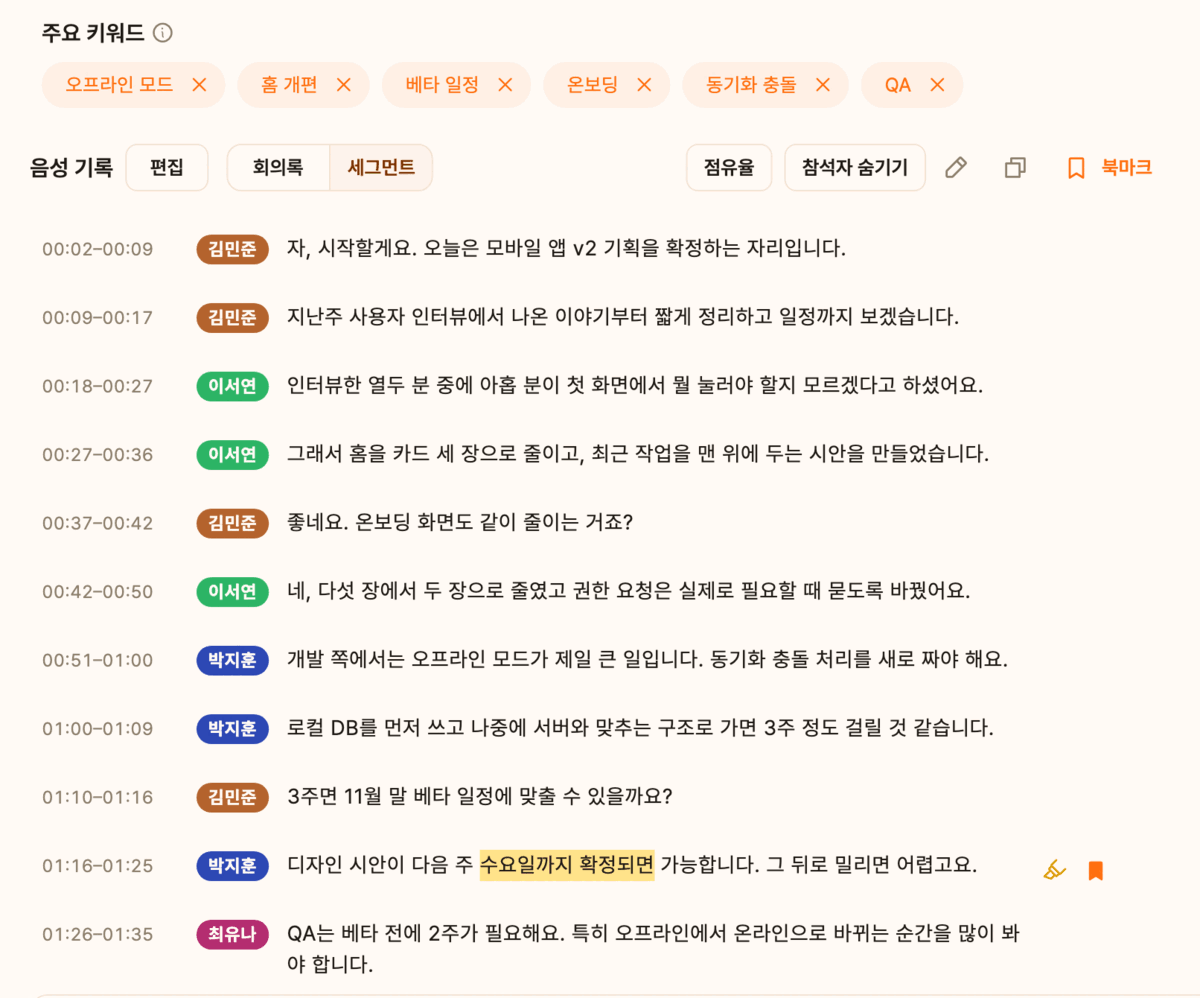Click the 편집 button
The height and width of the screenshot is (998, 1200).
pyautogui.click(x=167, y=167)
